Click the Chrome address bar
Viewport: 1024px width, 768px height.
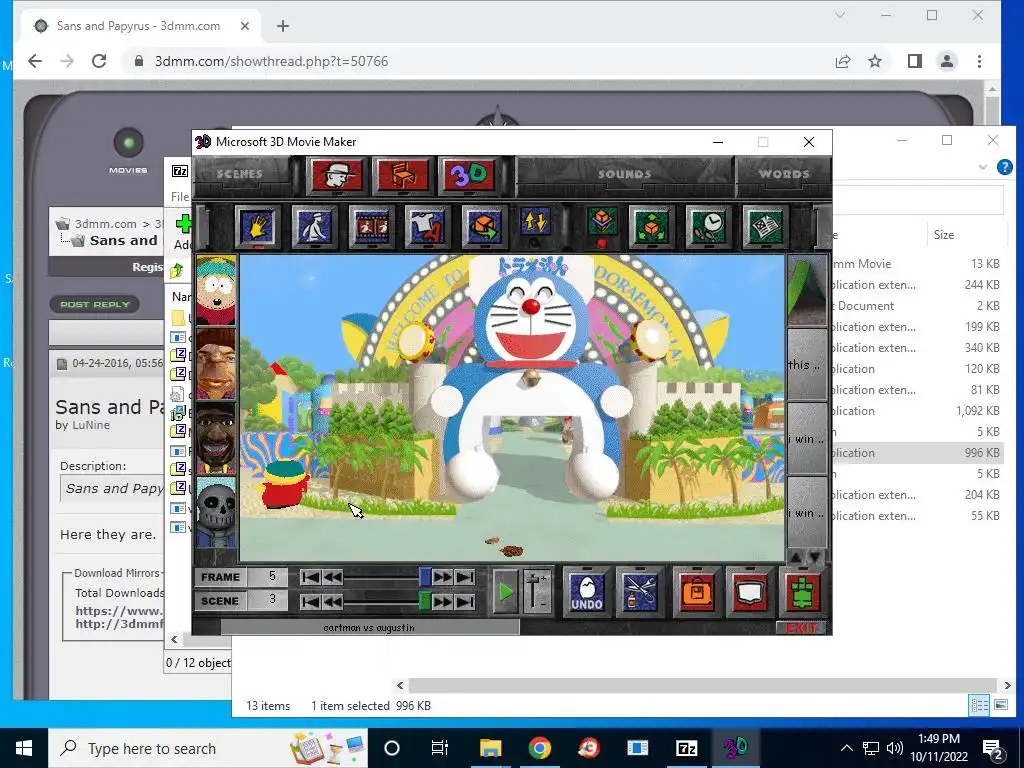coord(477,61)
